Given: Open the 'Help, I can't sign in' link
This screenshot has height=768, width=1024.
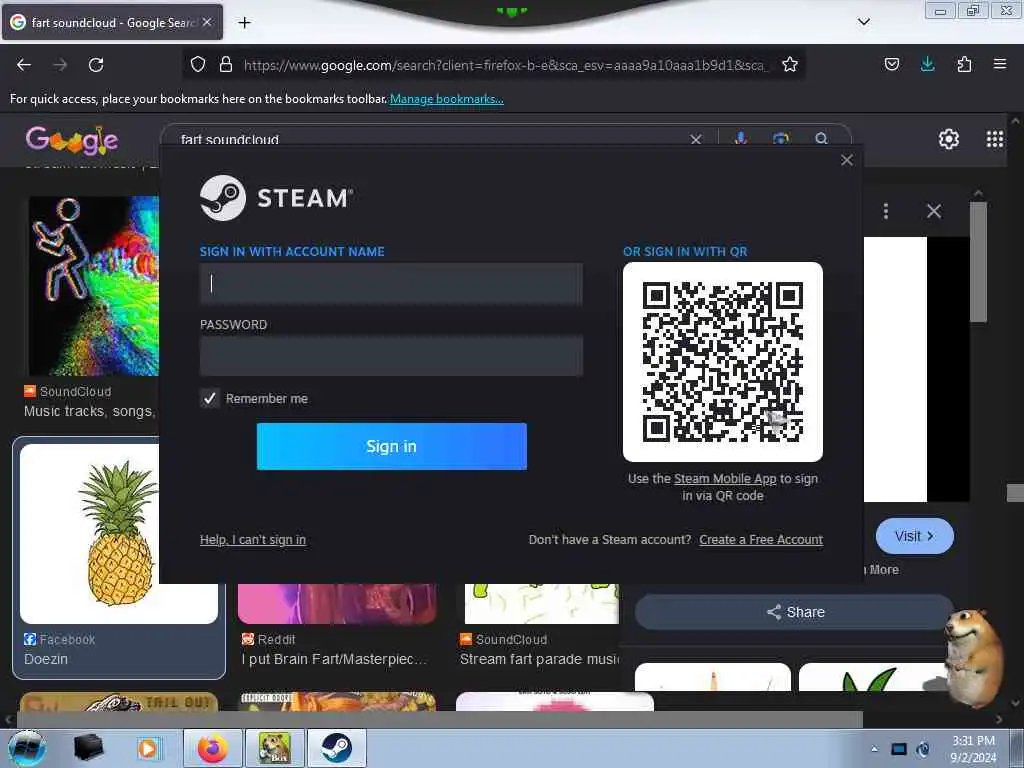Looking at the screenshot, I should tap(253, 539).
